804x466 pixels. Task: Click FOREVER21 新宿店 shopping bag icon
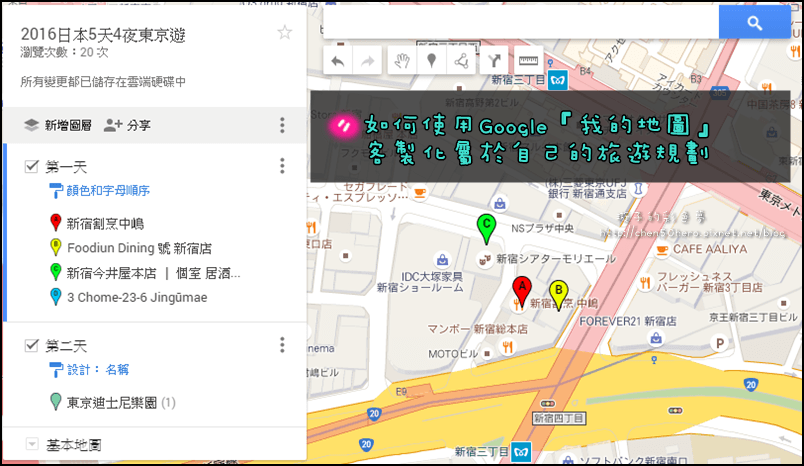[x=655, y=338]
